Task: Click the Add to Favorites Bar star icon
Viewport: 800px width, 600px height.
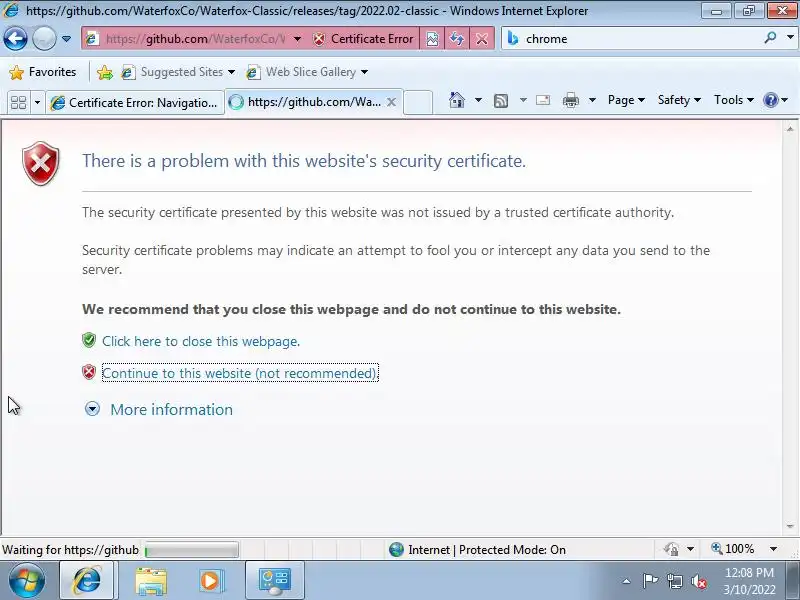Action: (x=105, y=72)
